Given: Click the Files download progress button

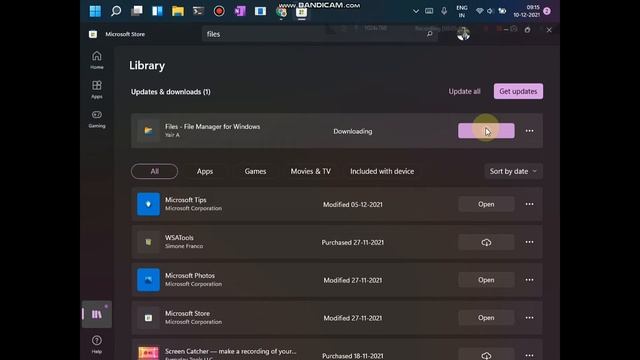Looking at the screenshot, I should click(486, 131).
